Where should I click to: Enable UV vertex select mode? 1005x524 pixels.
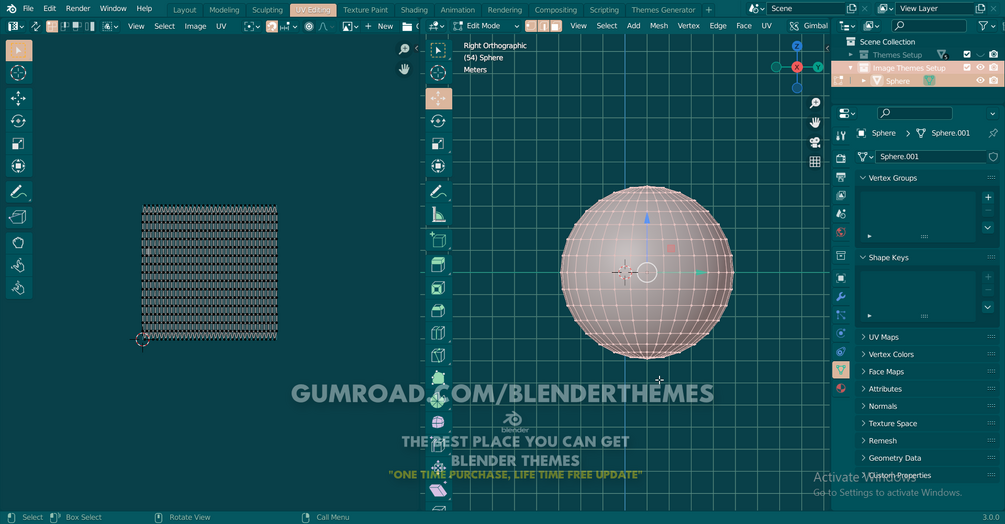52,26
